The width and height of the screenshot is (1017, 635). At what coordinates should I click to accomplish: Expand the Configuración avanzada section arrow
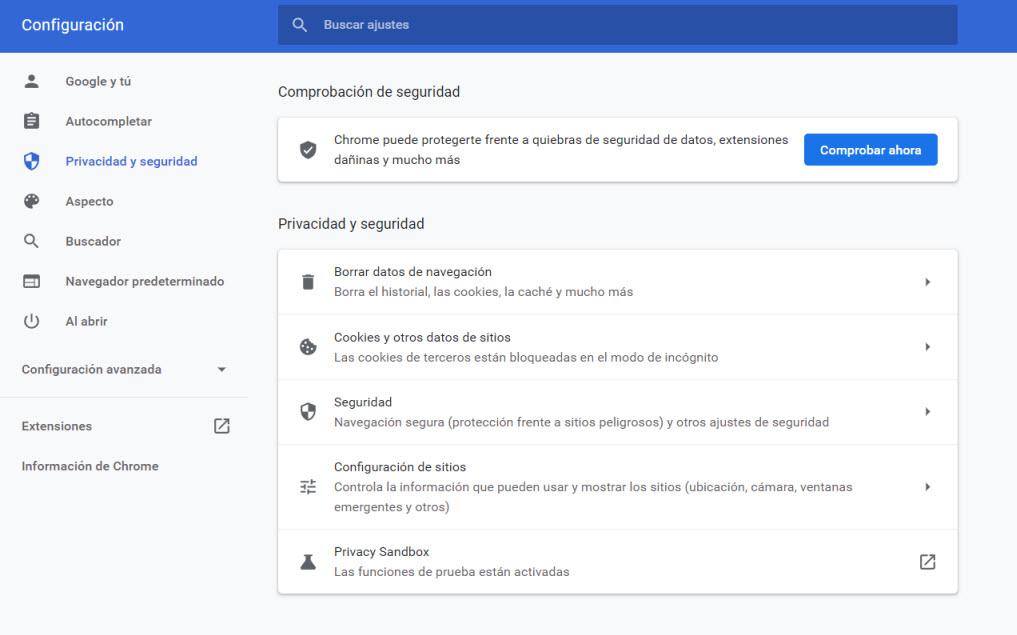(222, 370)
